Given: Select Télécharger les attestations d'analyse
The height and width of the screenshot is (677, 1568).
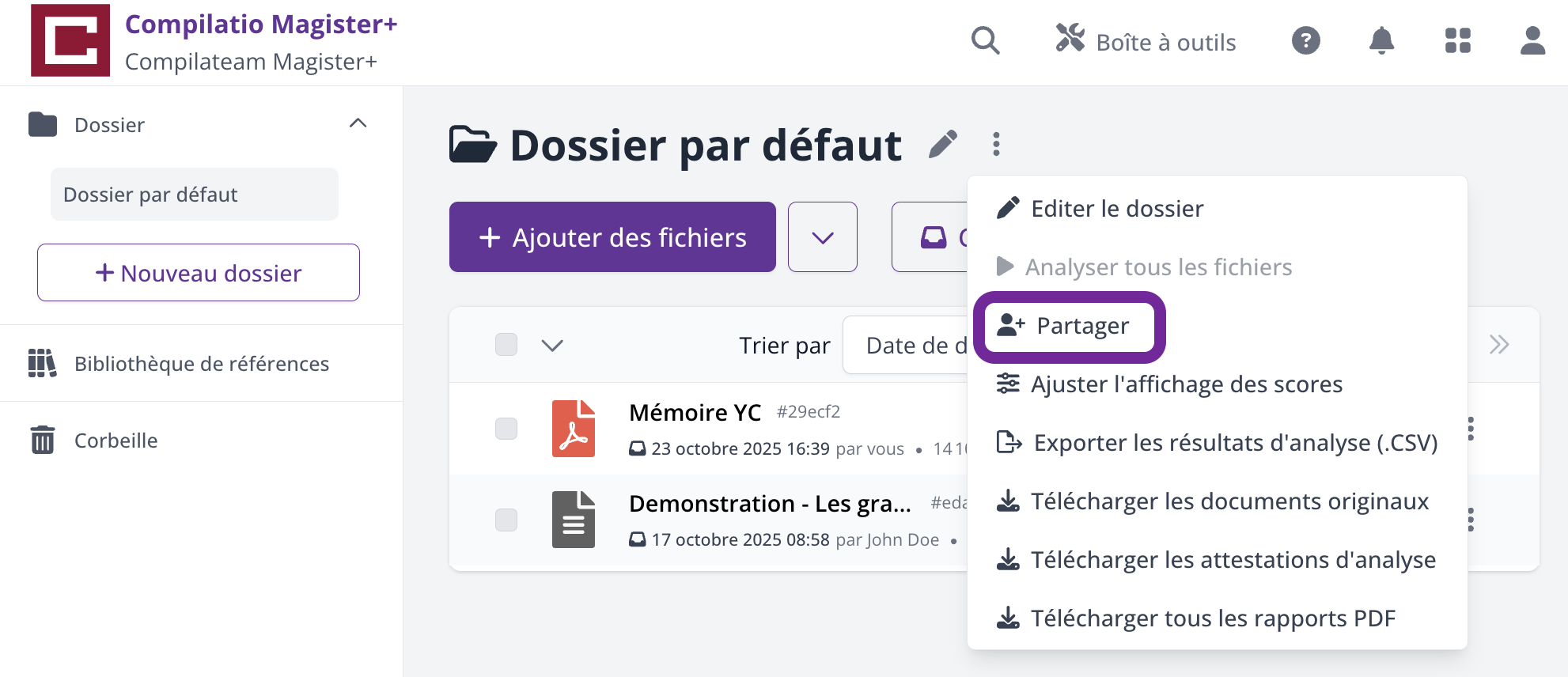Looking at the screenshot, I should 1218,560.
